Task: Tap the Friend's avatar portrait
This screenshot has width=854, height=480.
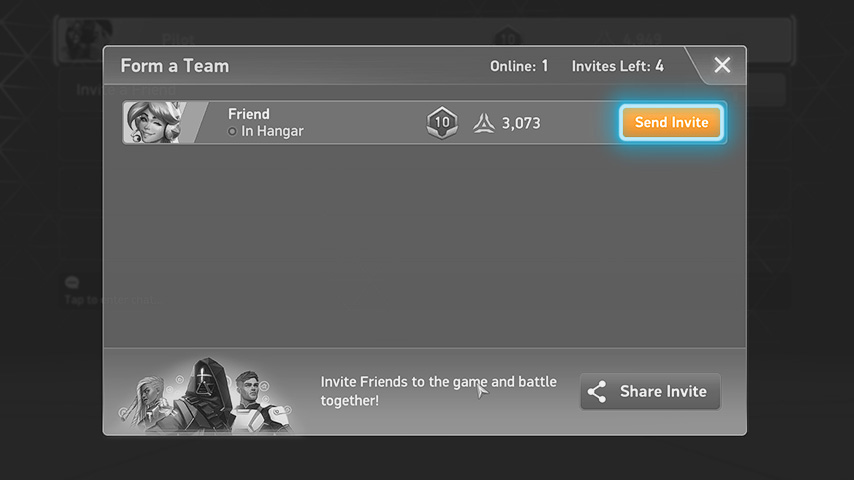Action: click(x=154, y=122)
